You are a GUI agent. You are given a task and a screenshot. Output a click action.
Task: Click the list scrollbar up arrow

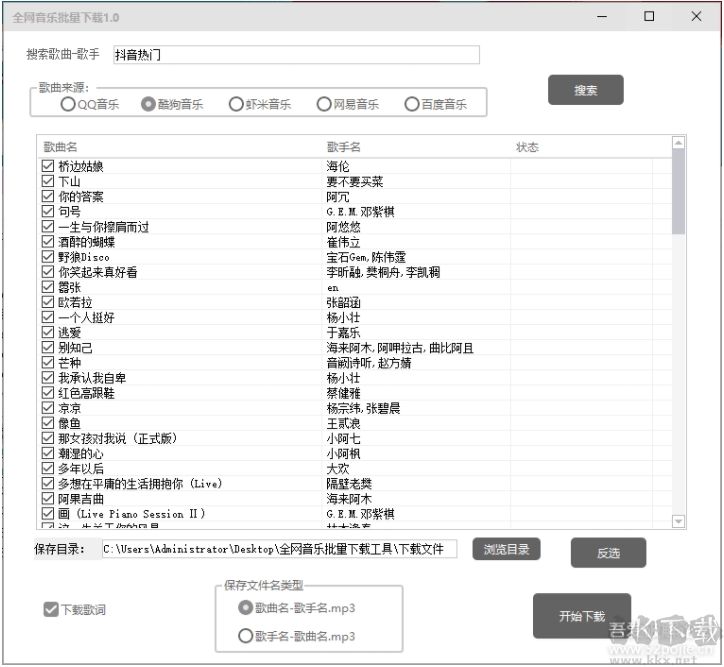(x=678, y=143)
